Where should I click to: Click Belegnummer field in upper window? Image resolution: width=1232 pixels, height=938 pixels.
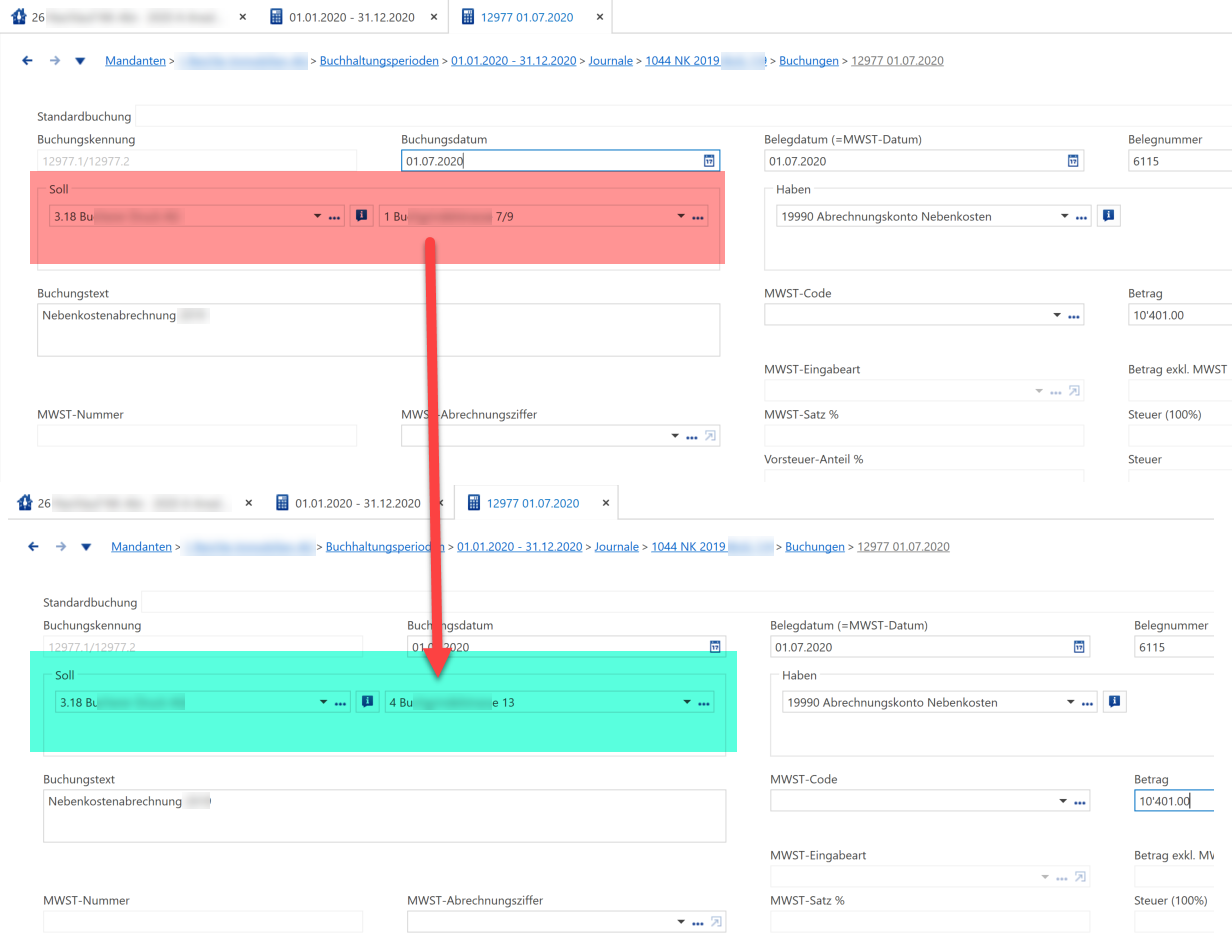1180,161
